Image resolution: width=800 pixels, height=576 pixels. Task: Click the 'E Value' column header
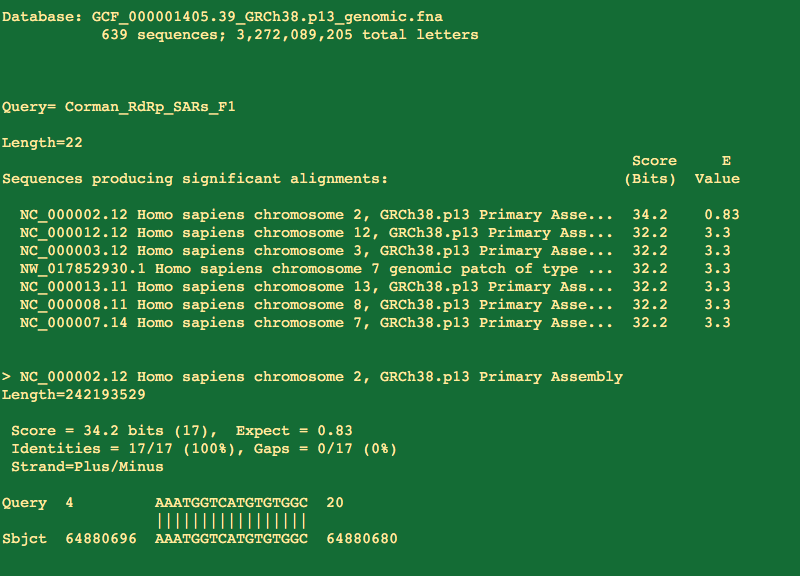(717, 170)
